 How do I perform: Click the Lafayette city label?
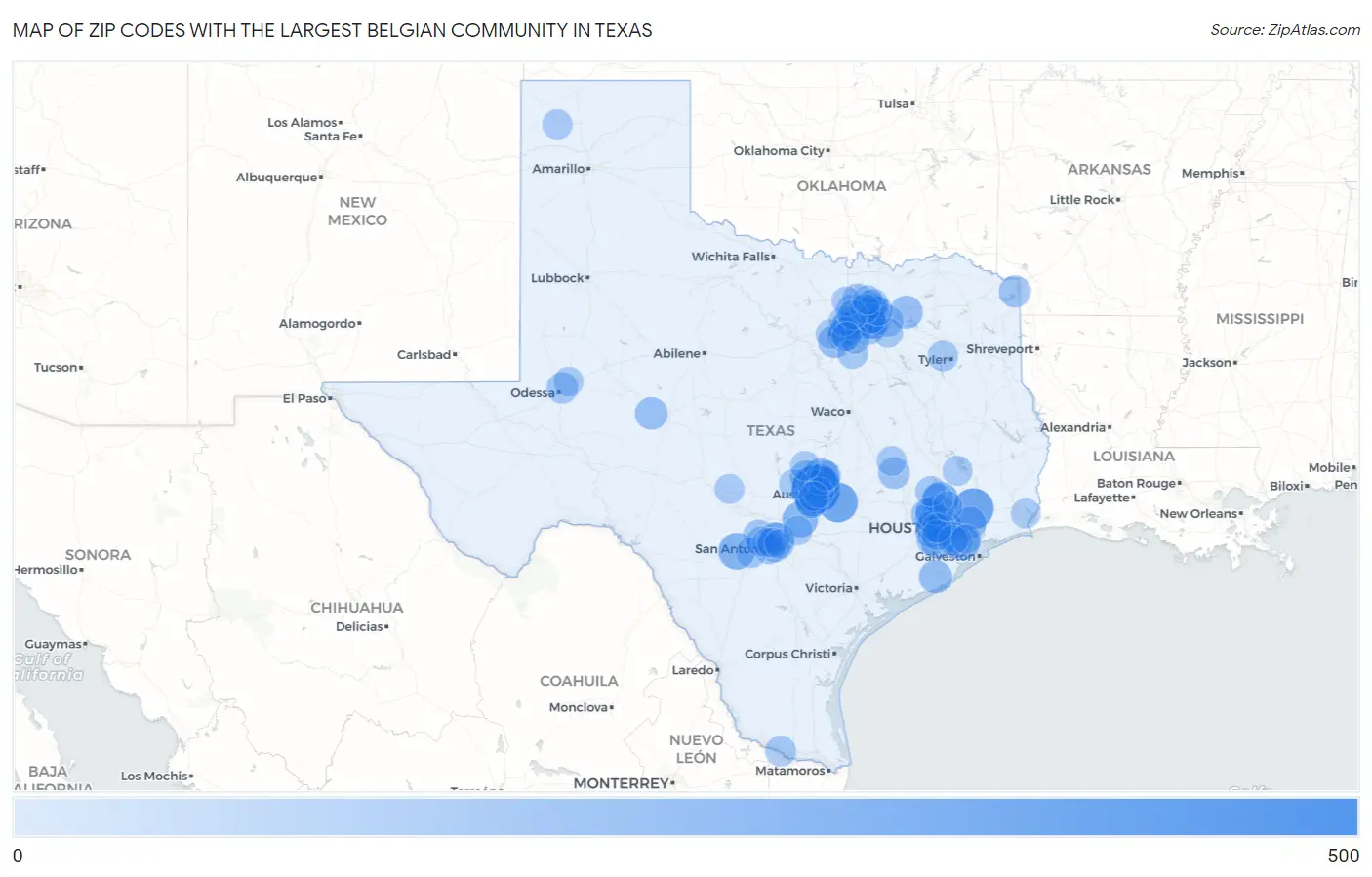tap(1103, 498)
